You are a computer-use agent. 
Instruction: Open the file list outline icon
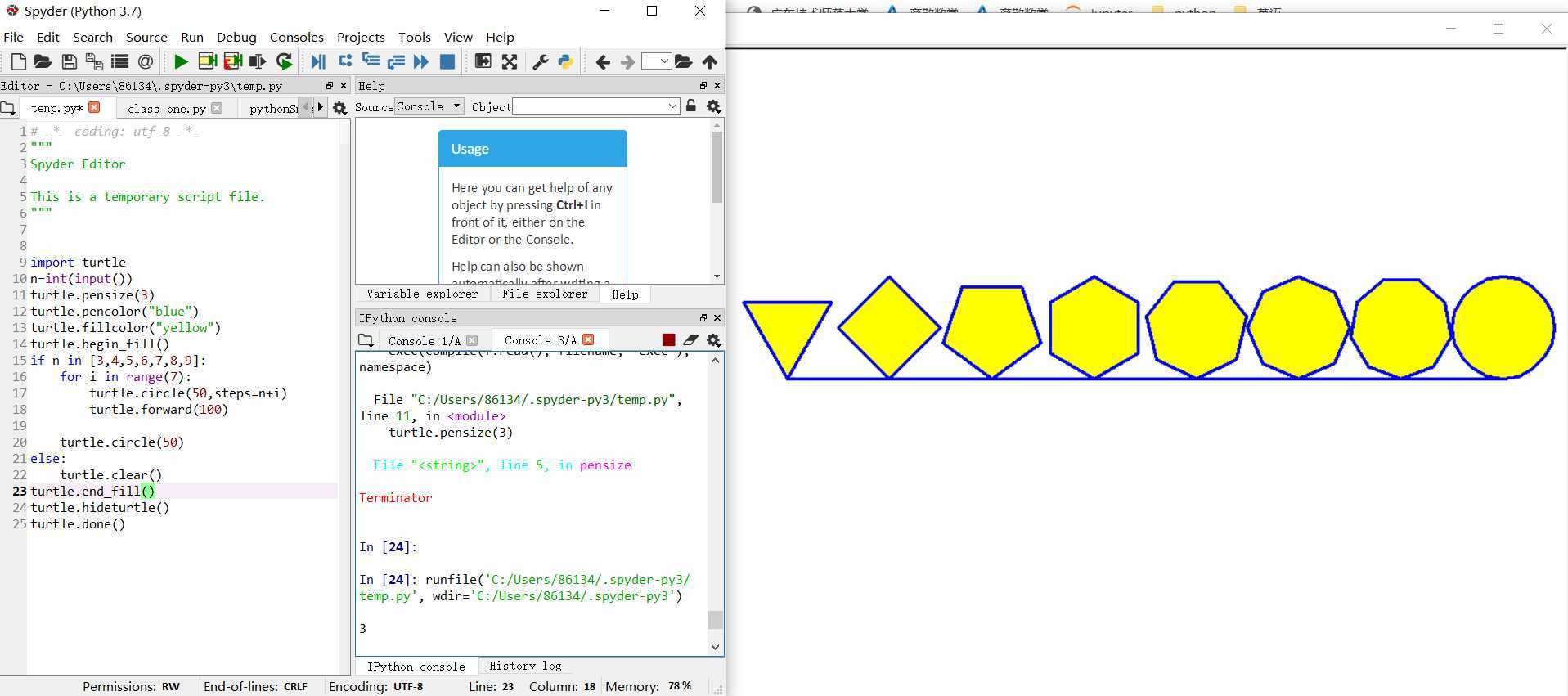click(119, 61)
